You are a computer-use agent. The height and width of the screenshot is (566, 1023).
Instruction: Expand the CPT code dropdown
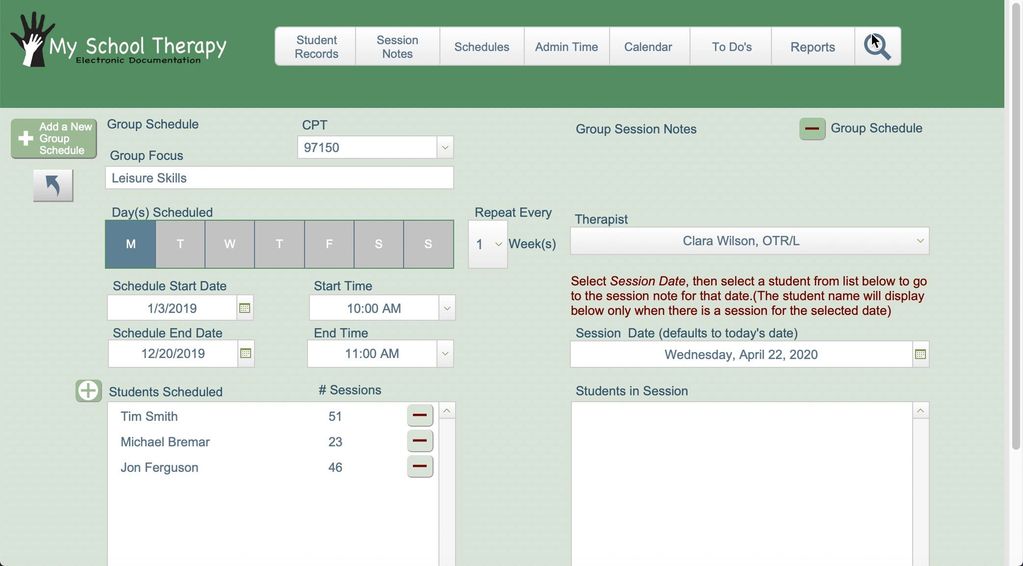coord(445,147)
